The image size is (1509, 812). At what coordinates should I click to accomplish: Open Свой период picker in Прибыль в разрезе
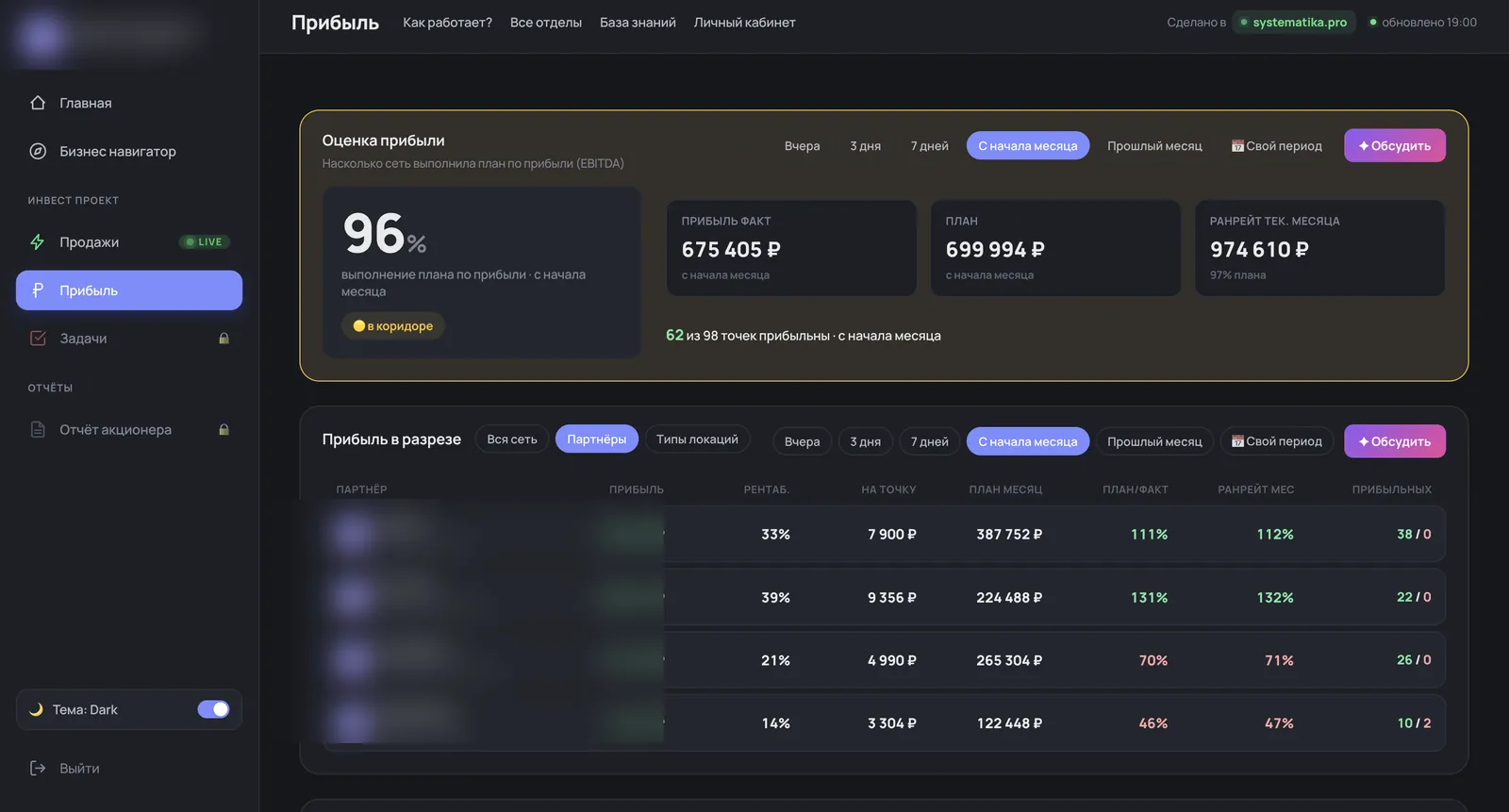click(x=1277, y=441)
